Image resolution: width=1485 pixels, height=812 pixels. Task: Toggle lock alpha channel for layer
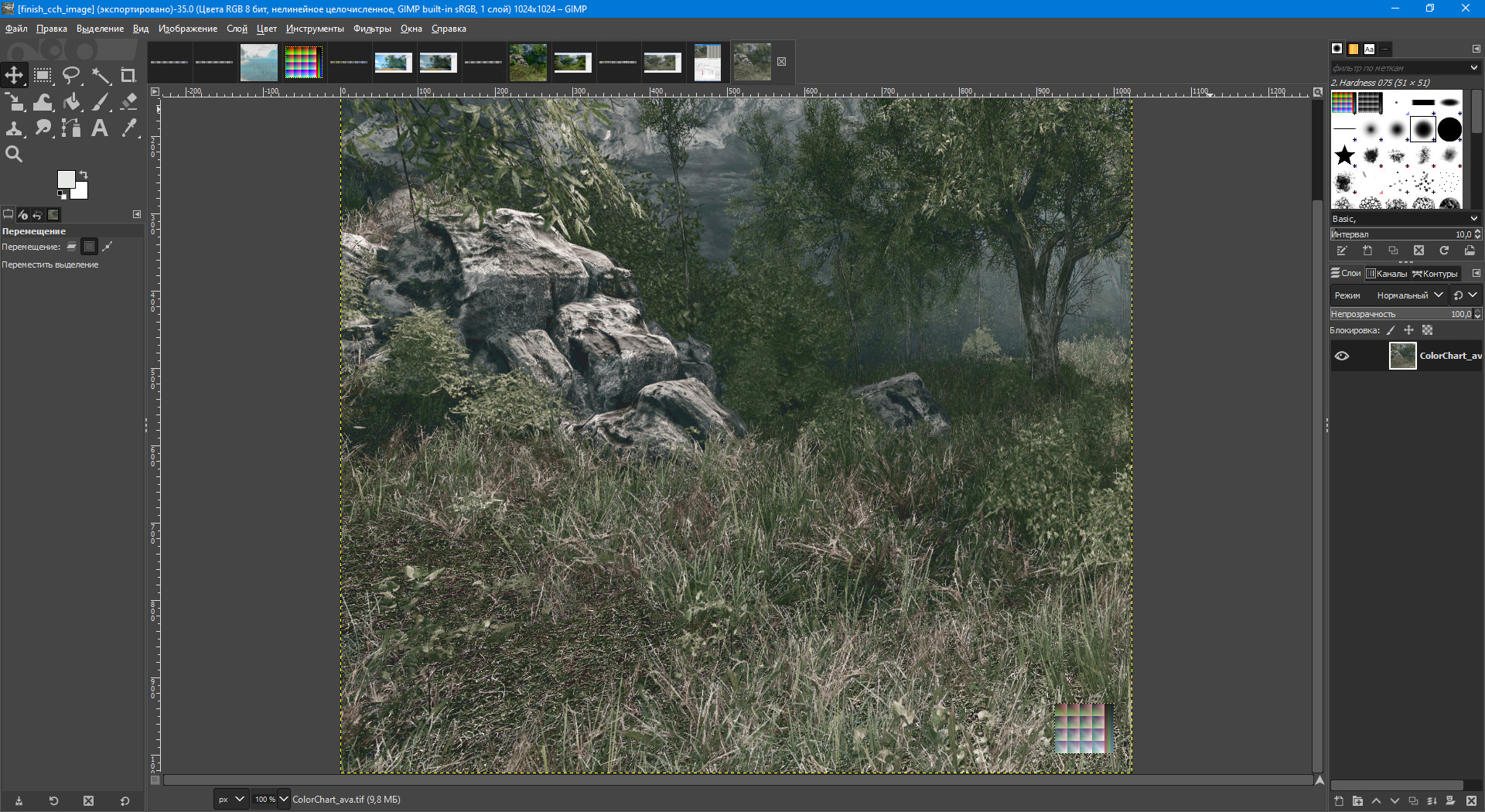[1427, 330]
